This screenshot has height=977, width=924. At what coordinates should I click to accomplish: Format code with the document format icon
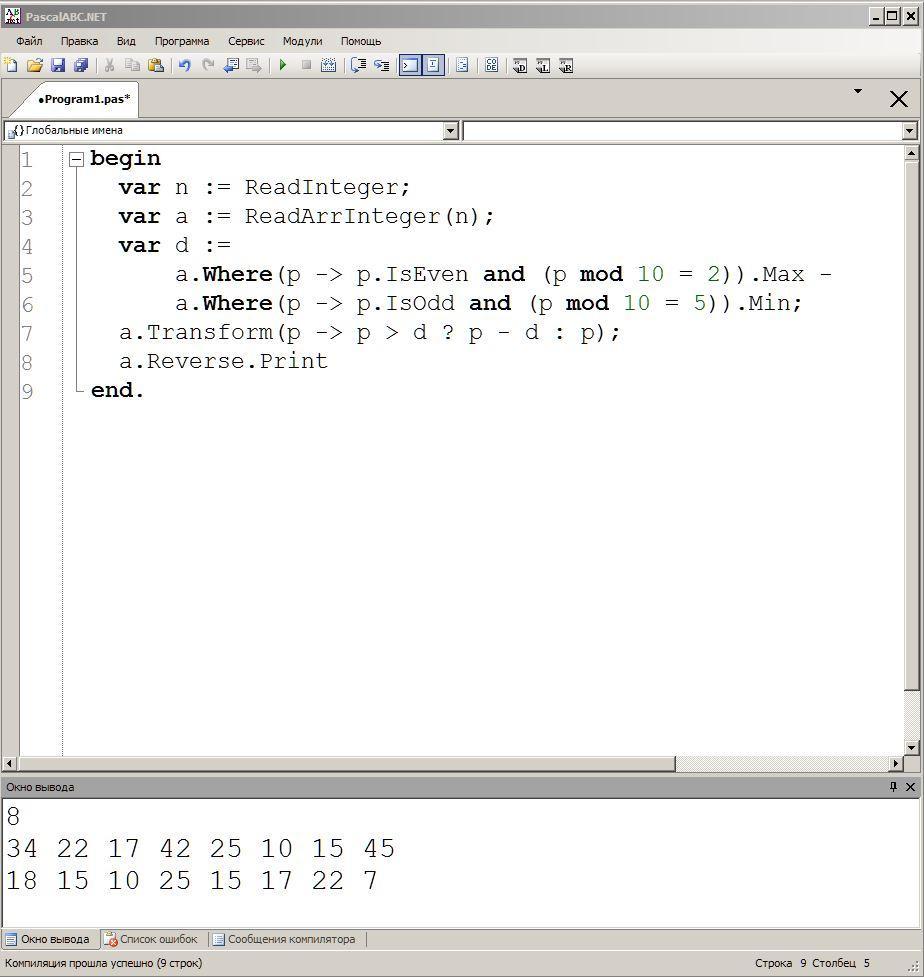(x=462, y=65)
